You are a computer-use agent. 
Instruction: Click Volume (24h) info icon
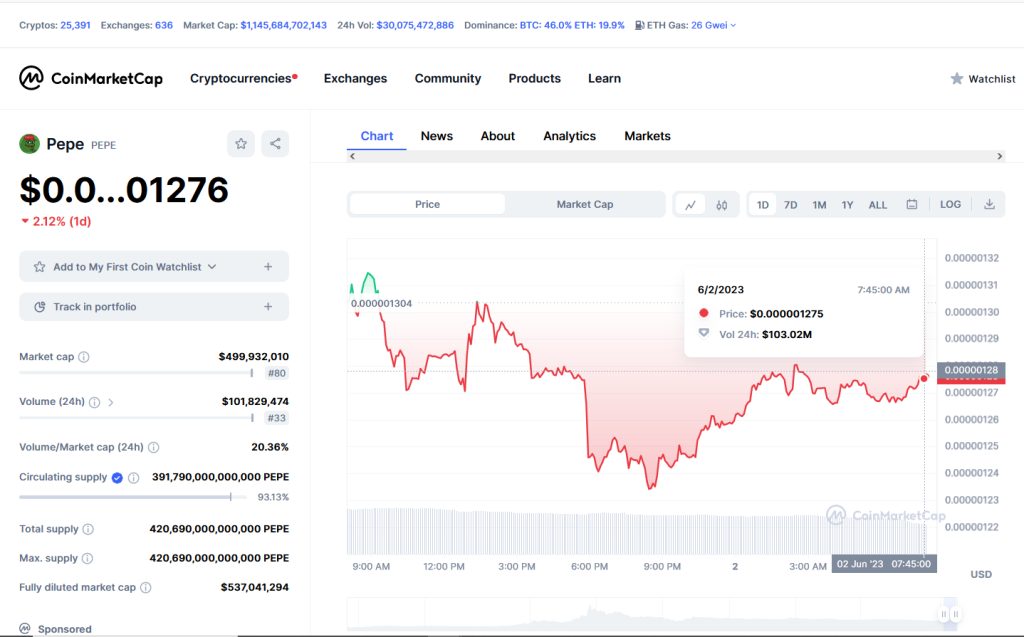pos(95,402)
